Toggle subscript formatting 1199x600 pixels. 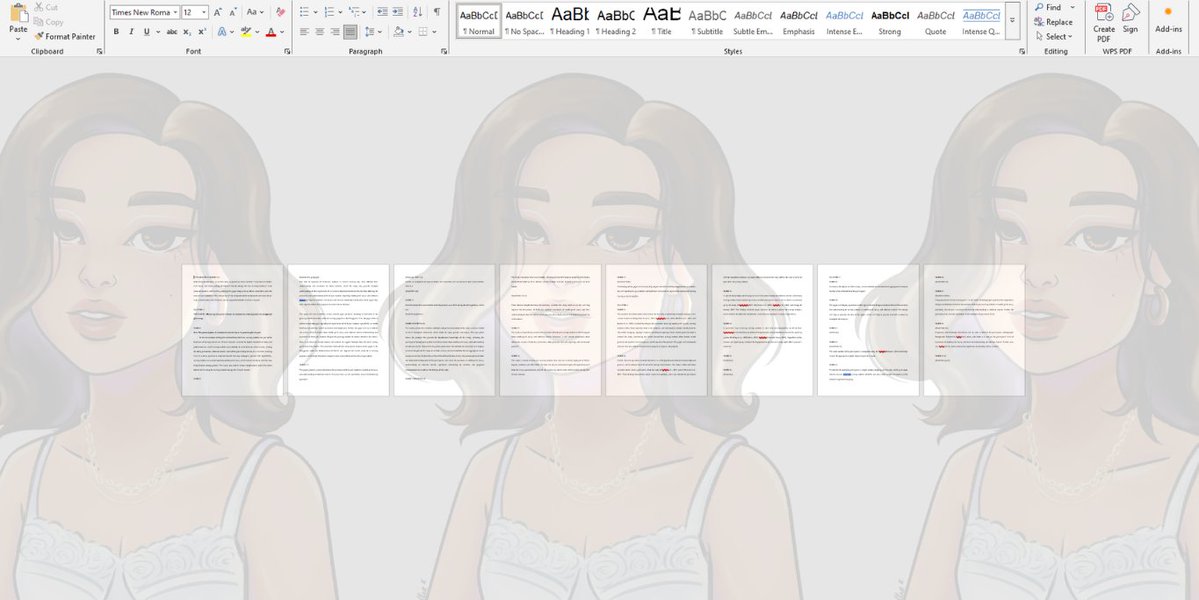tap(187, 32)
